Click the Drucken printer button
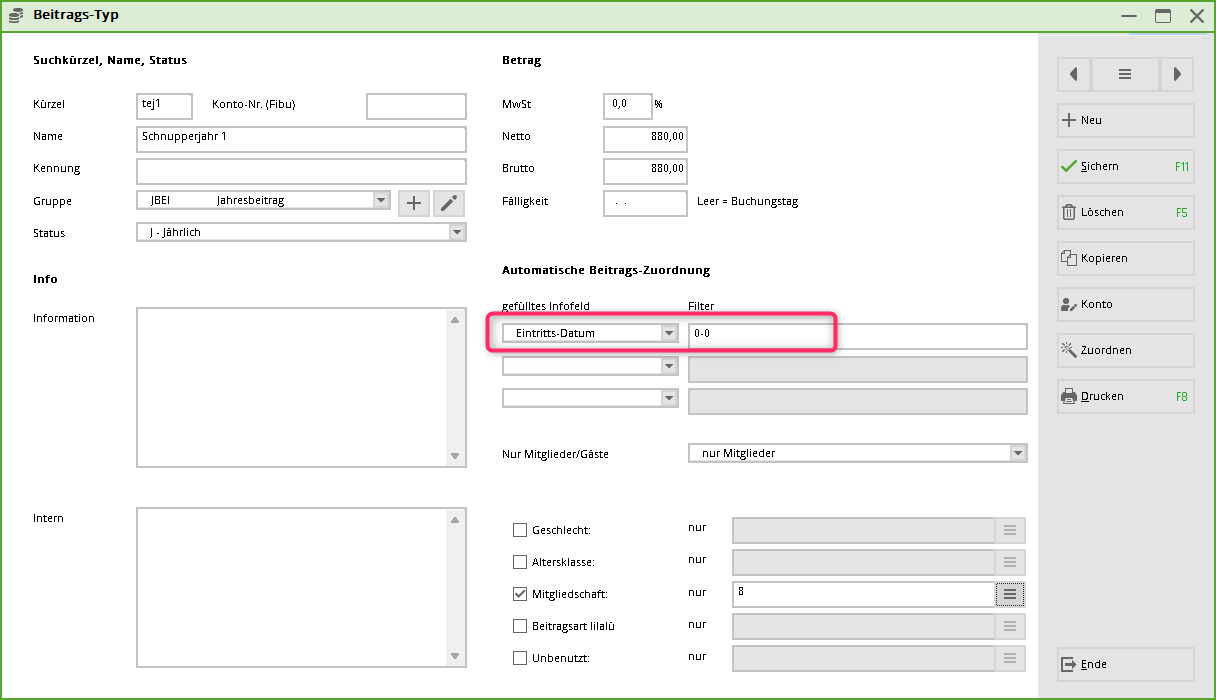 pyautogui.click(x=1125, y=396)
